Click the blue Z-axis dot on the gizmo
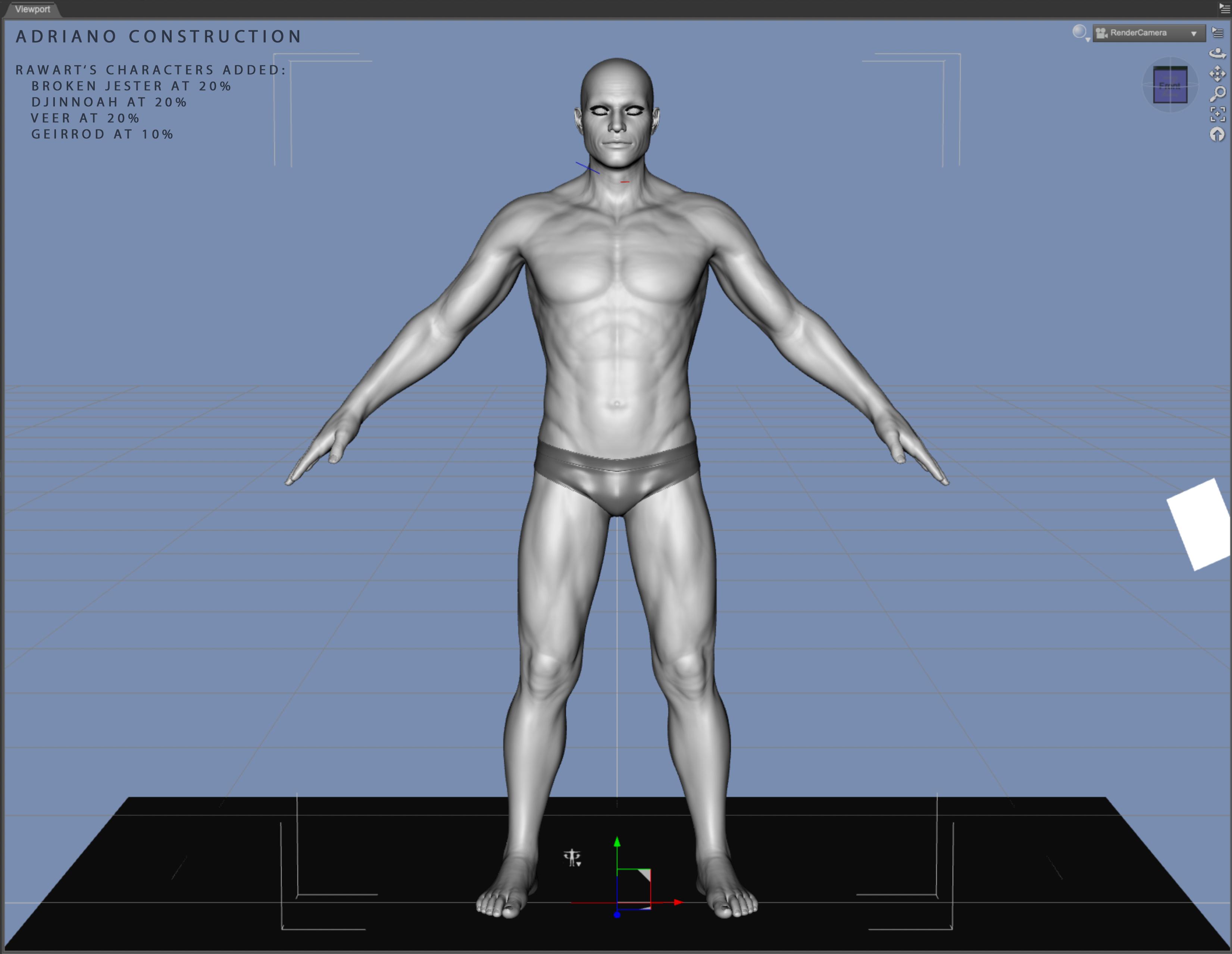 click(617, 914)
